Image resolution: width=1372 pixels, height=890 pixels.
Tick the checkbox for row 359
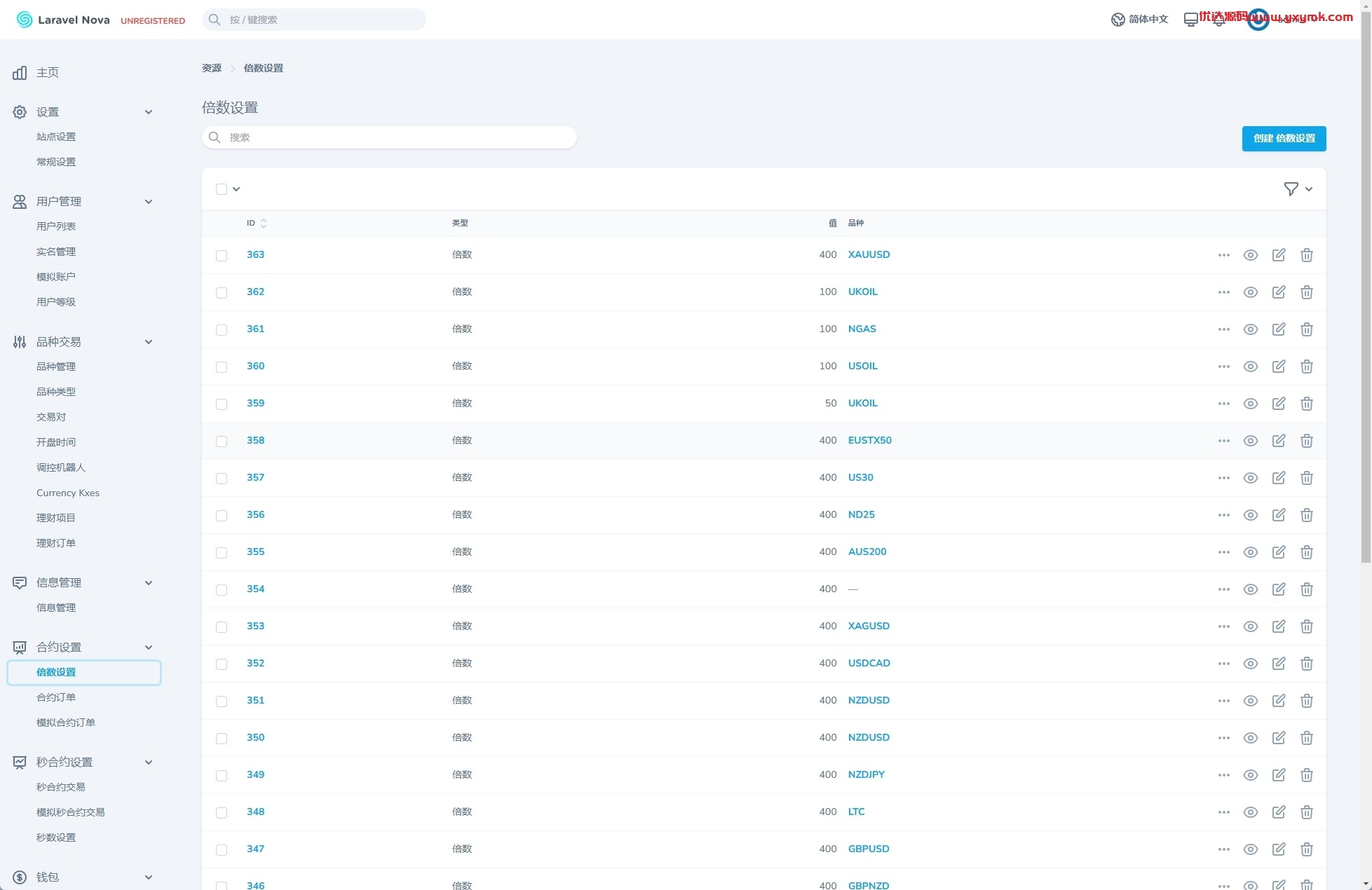click(222, 404)
